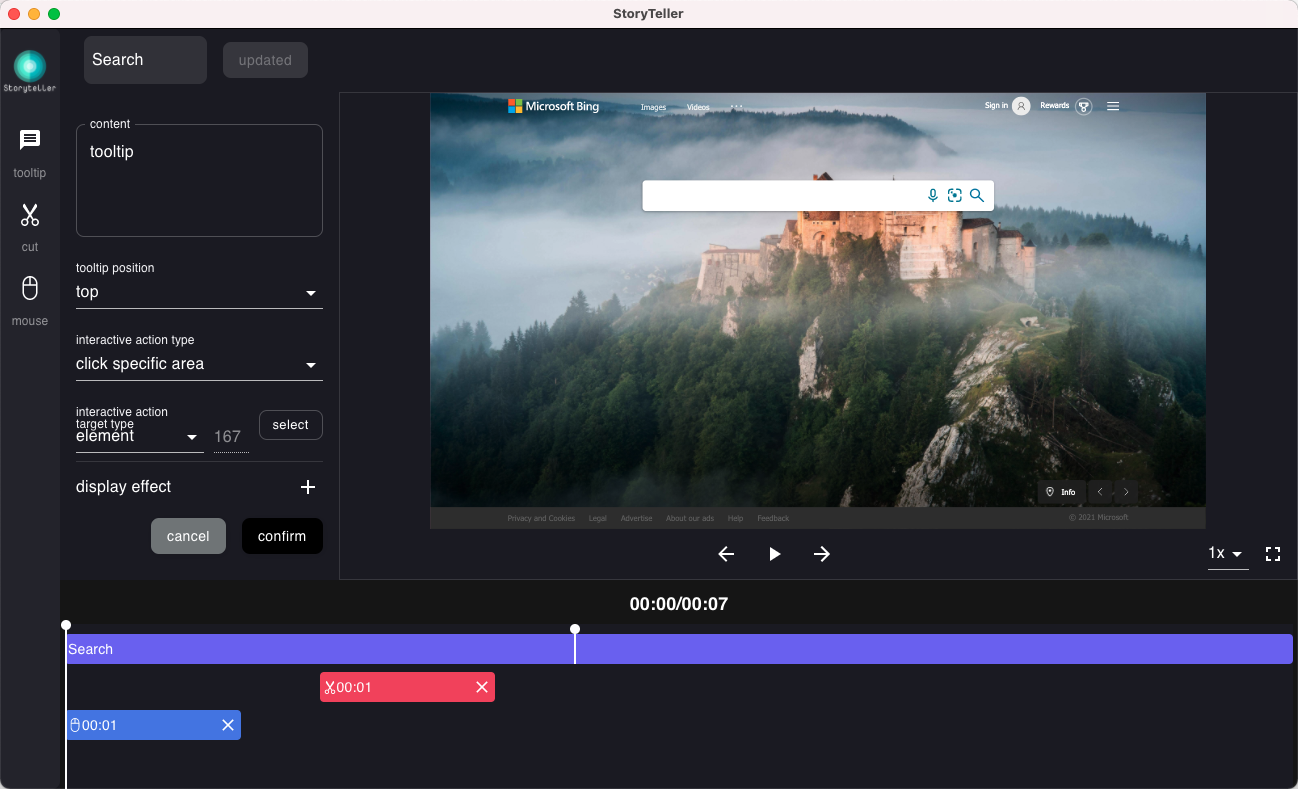
Task: Click Privacy and Cookies footer link
Action: pos(541,518)
